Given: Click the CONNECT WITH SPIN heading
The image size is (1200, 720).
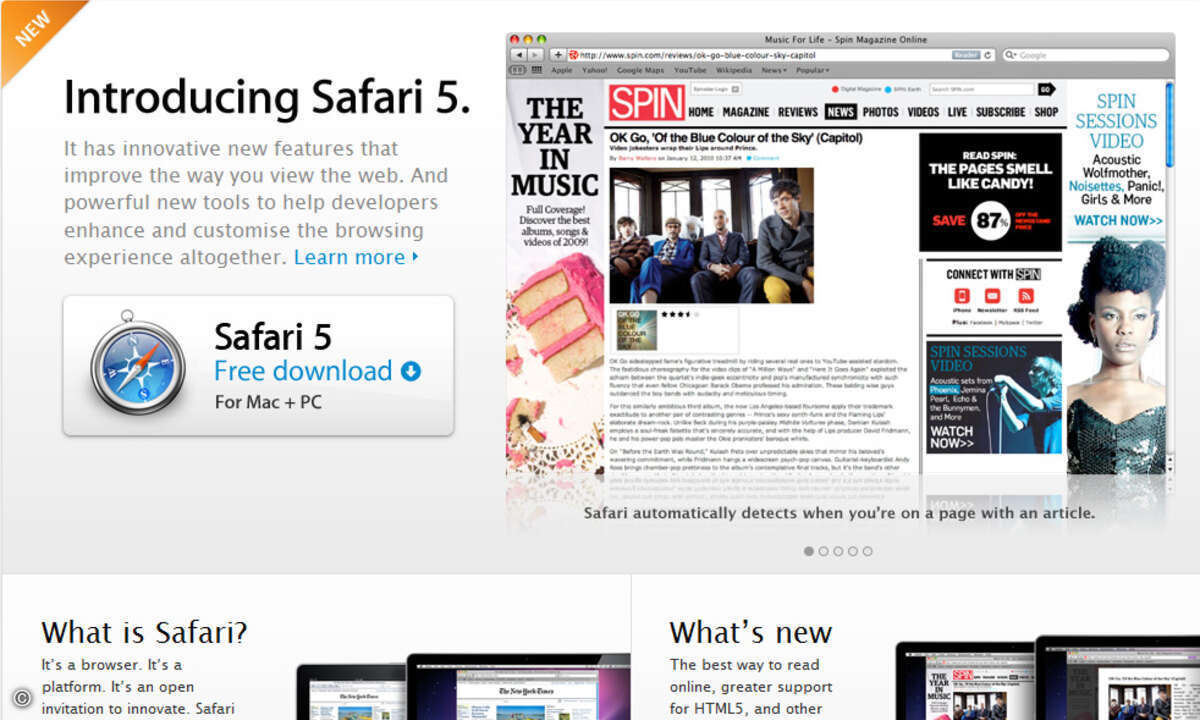Looking at the screenshot, I should click(994, 274).
